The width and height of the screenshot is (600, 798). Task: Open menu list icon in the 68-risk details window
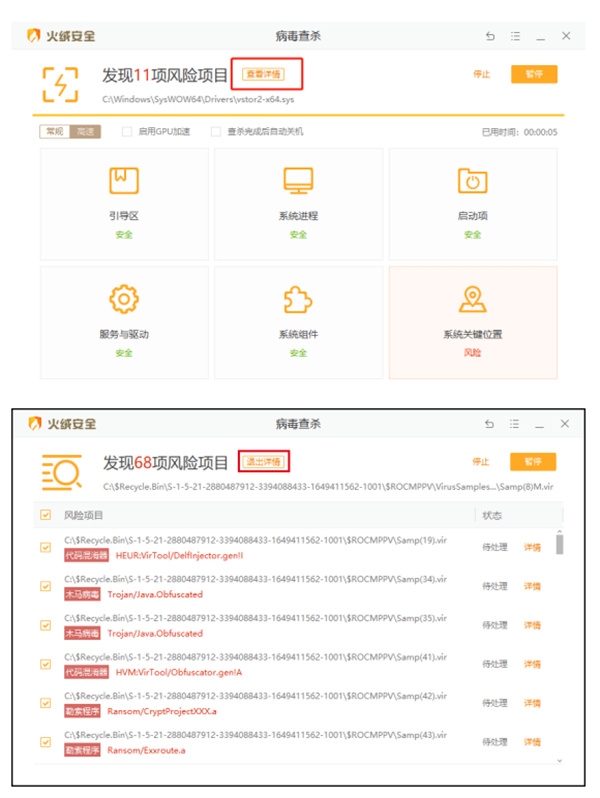(515, 424)
